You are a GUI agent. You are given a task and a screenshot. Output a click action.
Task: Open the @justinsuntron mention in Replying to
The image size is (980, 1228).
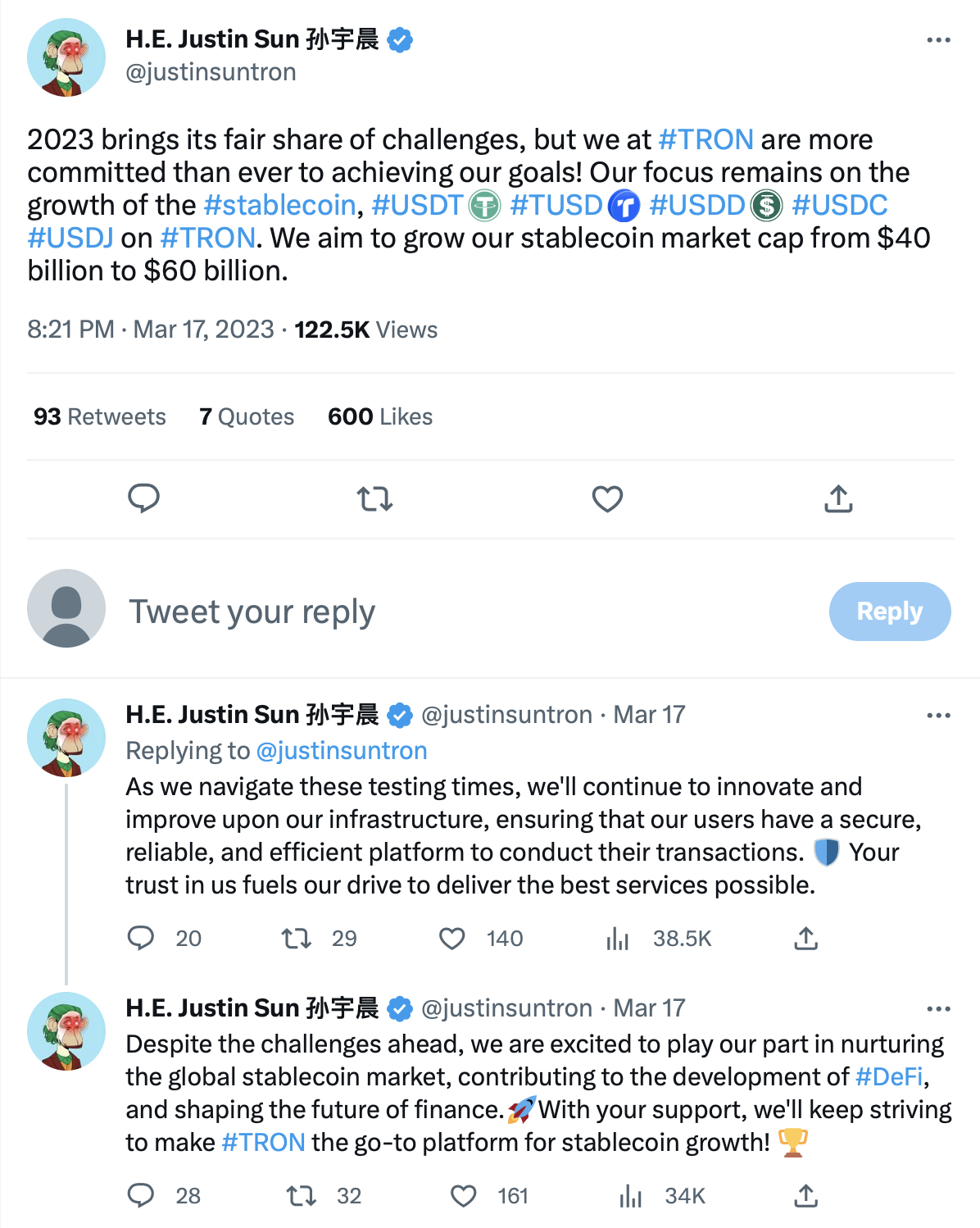coord(342,751)
